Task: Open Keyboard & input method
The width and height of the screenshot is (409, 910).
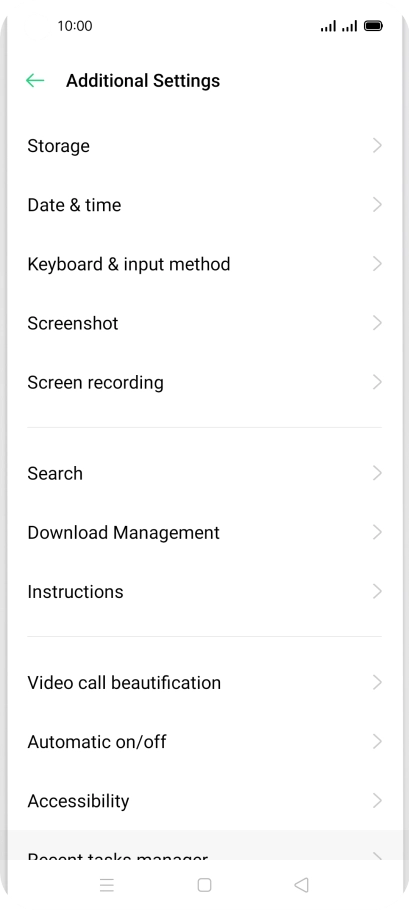Action: [204, 264]
